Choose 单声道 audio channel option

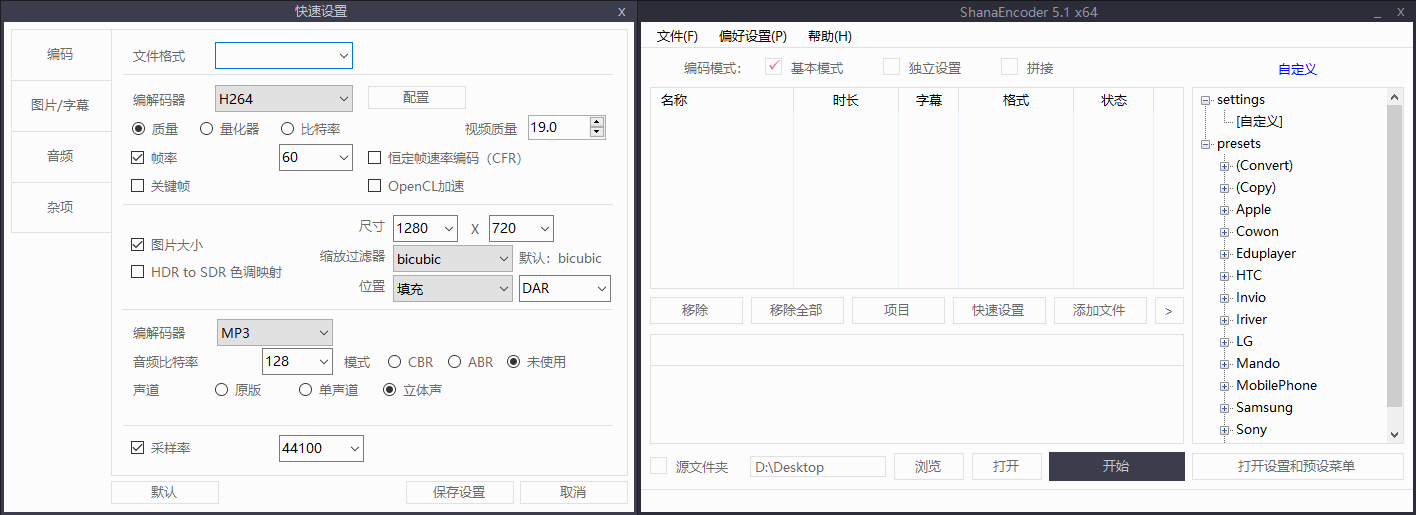[x=306, y=390]
